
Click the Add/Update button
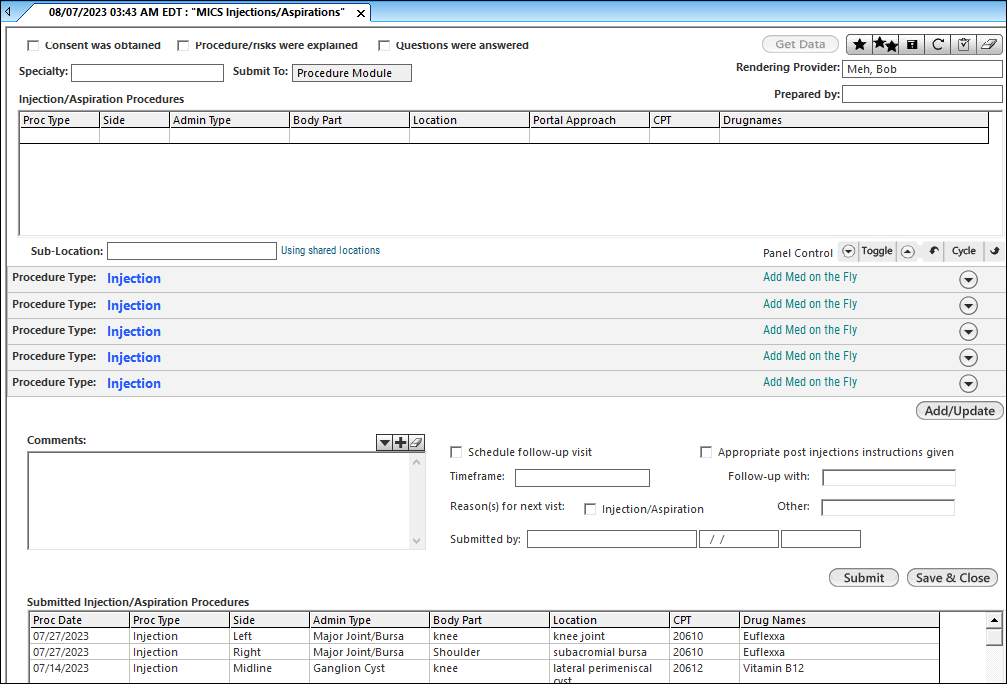(959, 411)
